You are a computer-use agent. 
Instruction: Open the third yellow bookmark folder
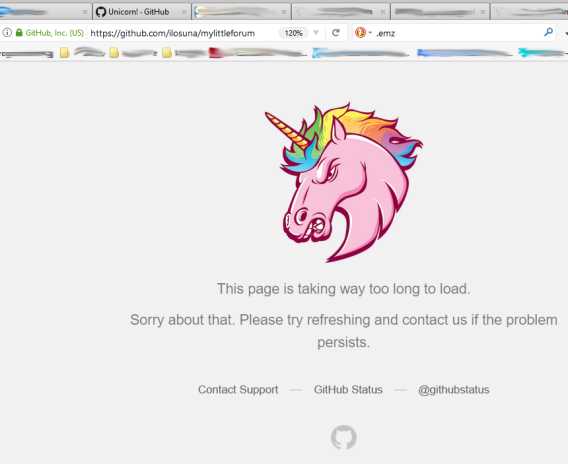point(167,53)
